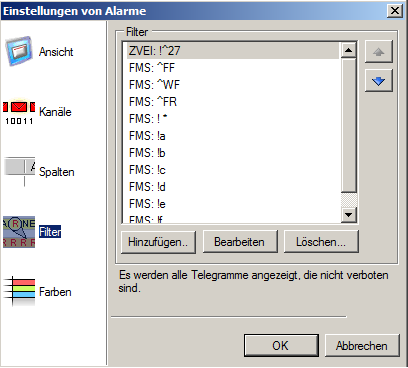
Task: Open the Ansicht settings icon
Action: tap(19, 51)
